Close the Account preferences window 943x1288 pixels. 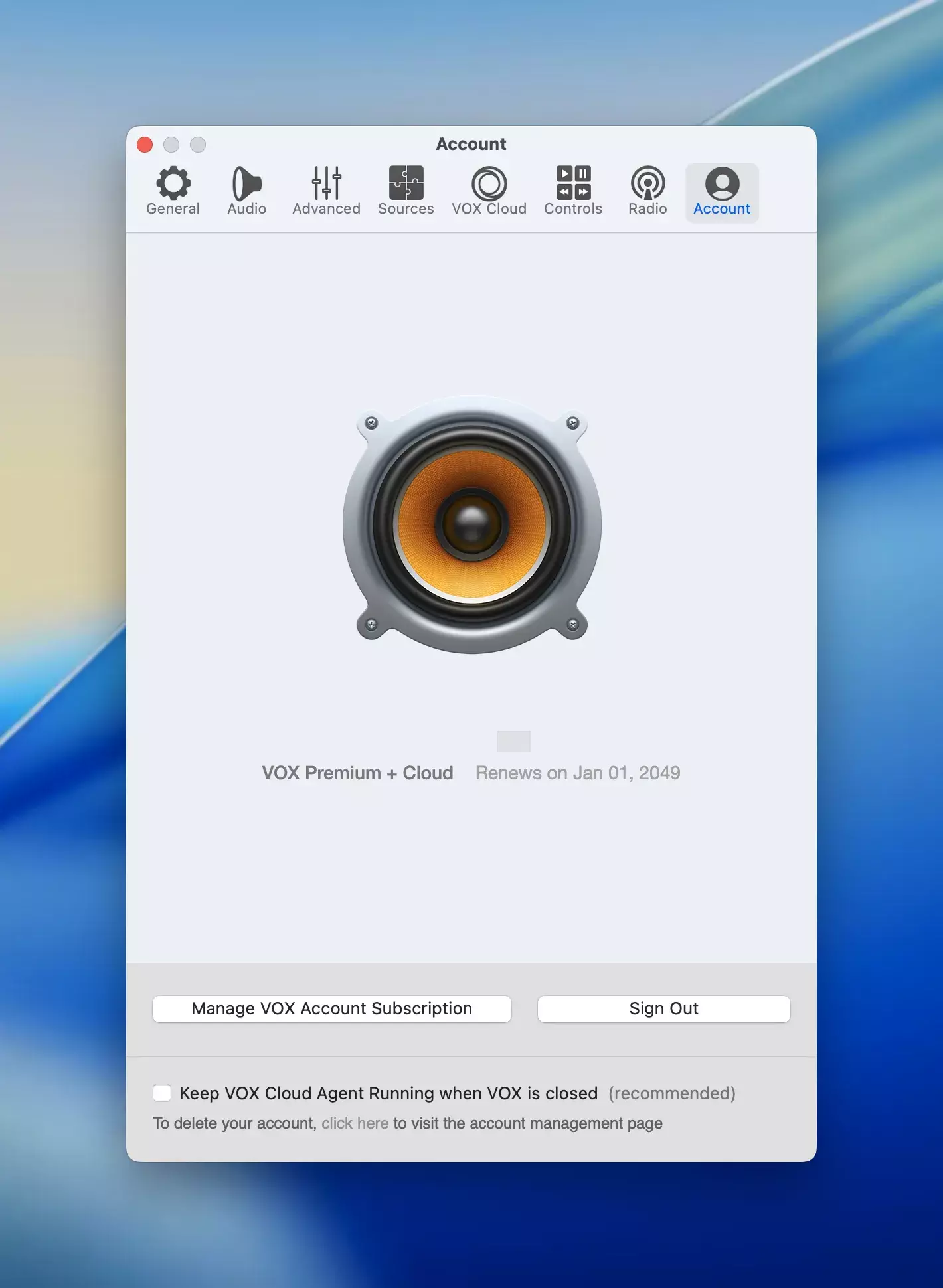pos(145,145)
